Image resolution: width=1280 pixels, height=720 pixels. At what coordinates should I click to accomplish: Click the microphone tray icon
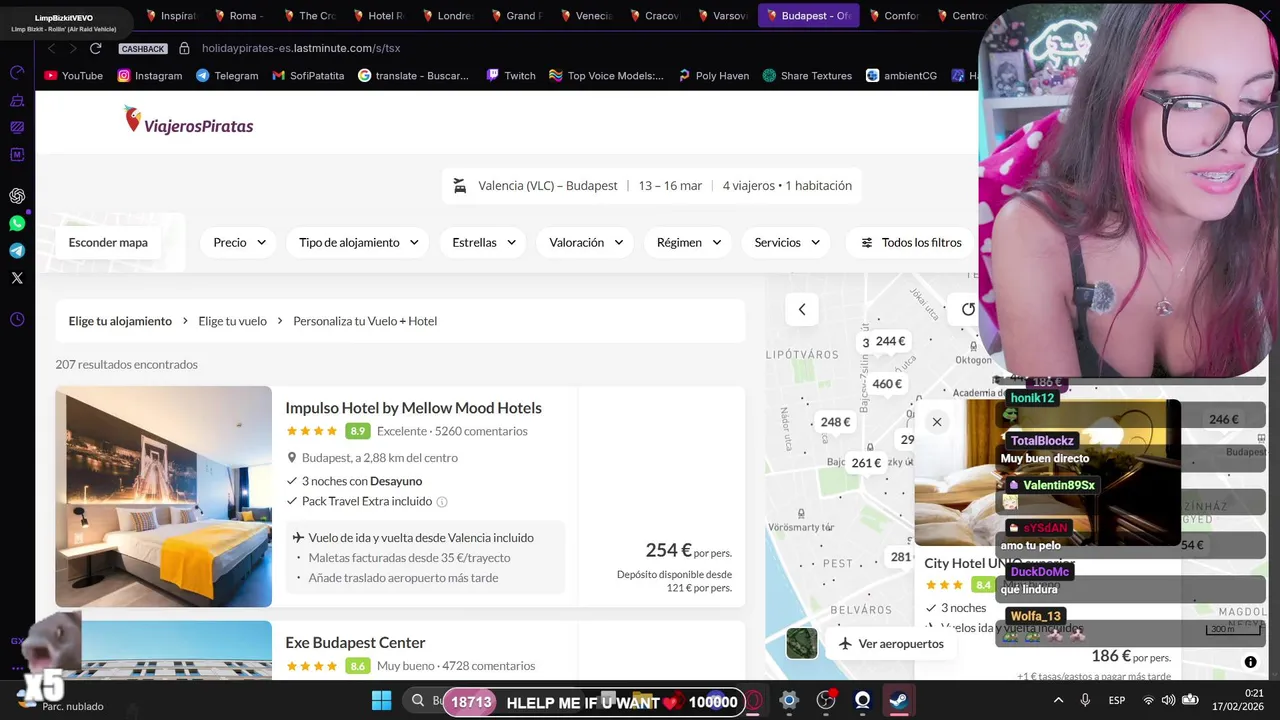pyautogui.click(x=1085, y=700)
